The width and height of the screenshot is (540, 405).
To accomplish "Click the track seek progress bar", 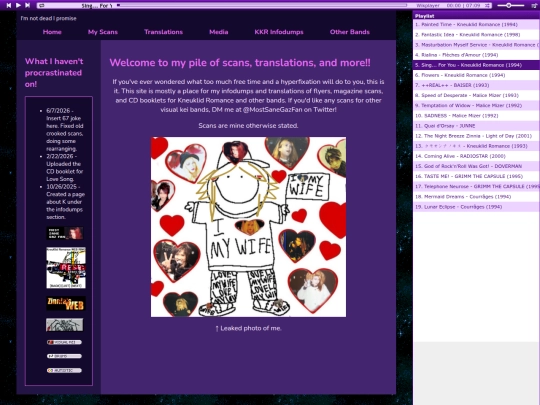I will click(x=262, y=6).
